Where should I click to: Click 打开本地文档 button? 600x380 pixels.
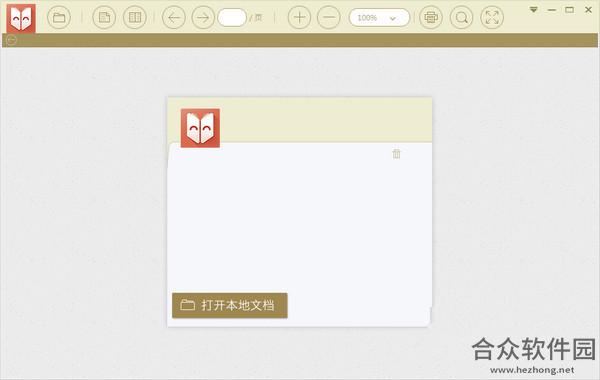(x=230, y=305)
